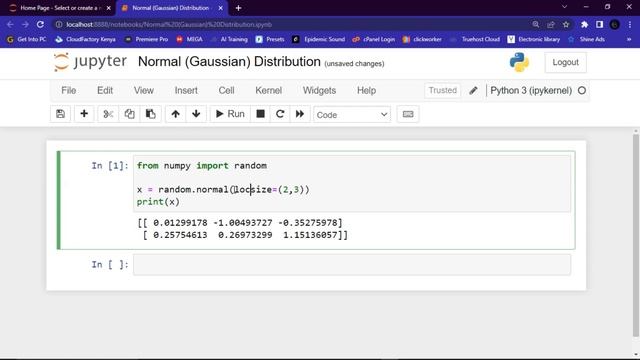Click the print(x) code line
Viewport: 640px width, 360px height.
click(158, 202)
